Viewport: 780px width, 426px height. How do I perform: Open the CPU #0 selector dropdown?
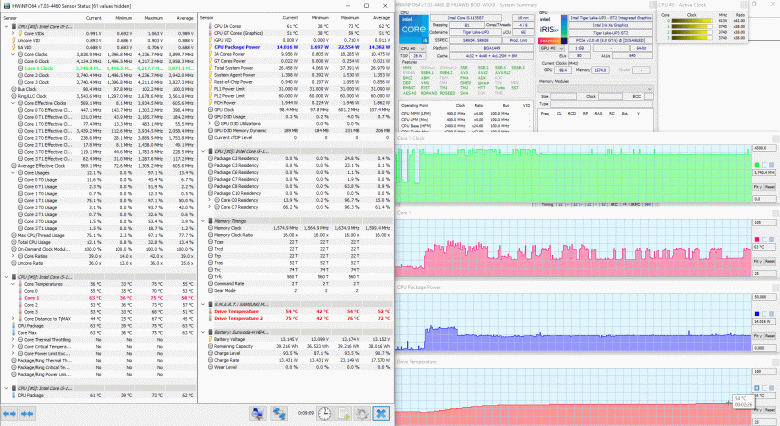[x=413, y=49]
